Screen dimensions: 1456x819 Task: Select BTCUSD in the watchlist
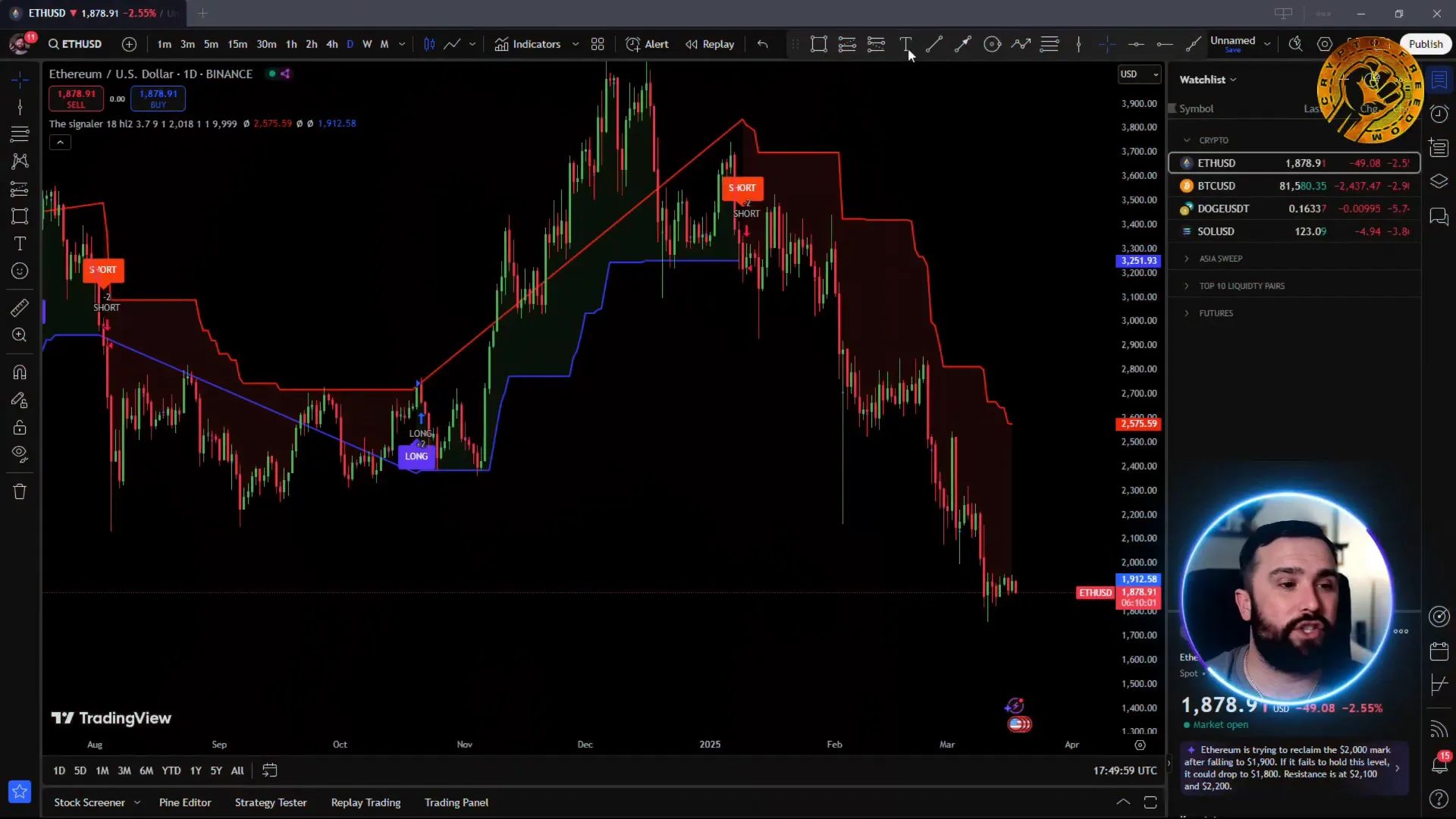1294,186
